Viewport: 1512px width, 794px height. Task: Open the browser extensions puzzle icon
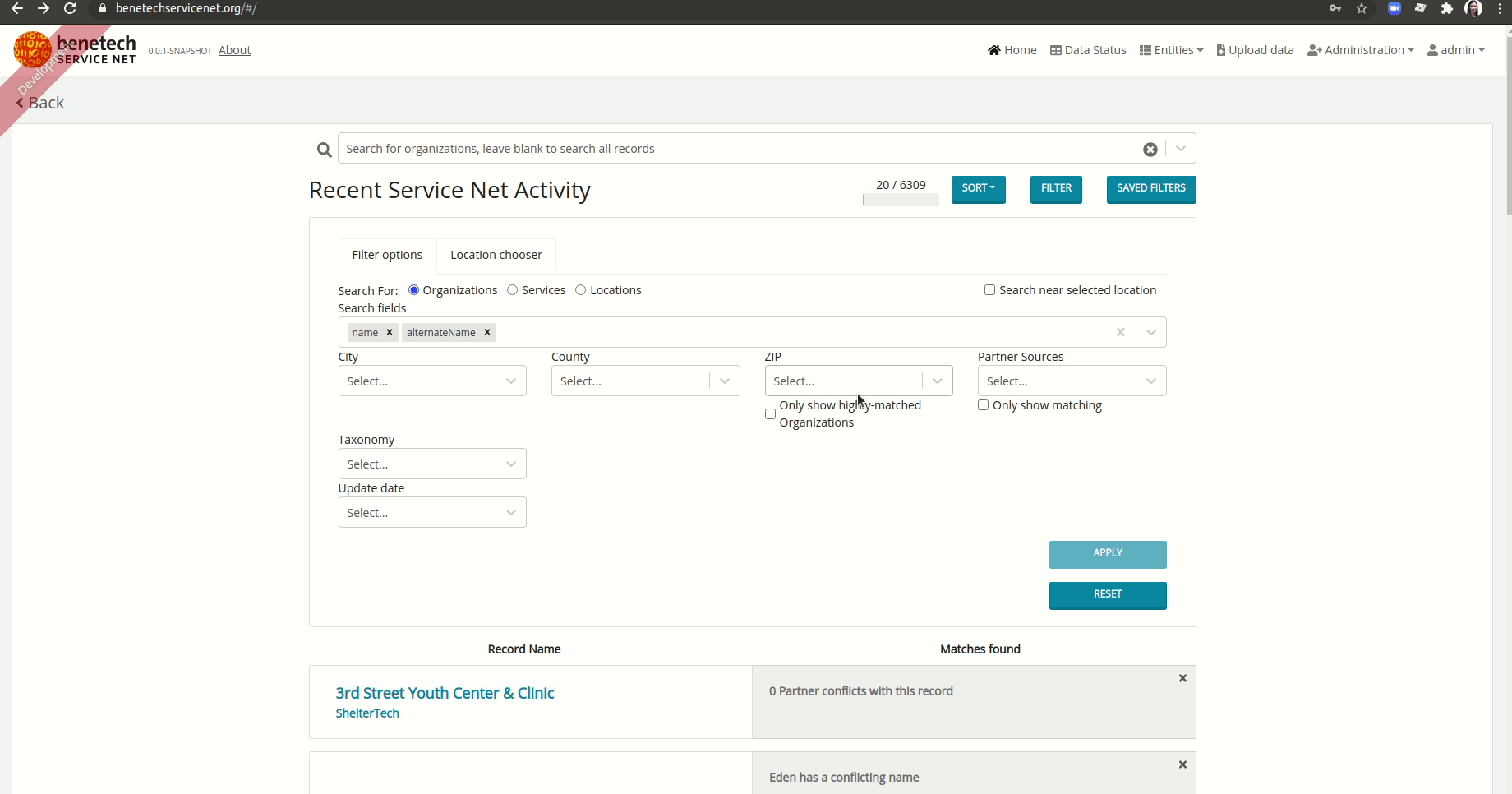pyautogui.click(x=1447, y=8)
